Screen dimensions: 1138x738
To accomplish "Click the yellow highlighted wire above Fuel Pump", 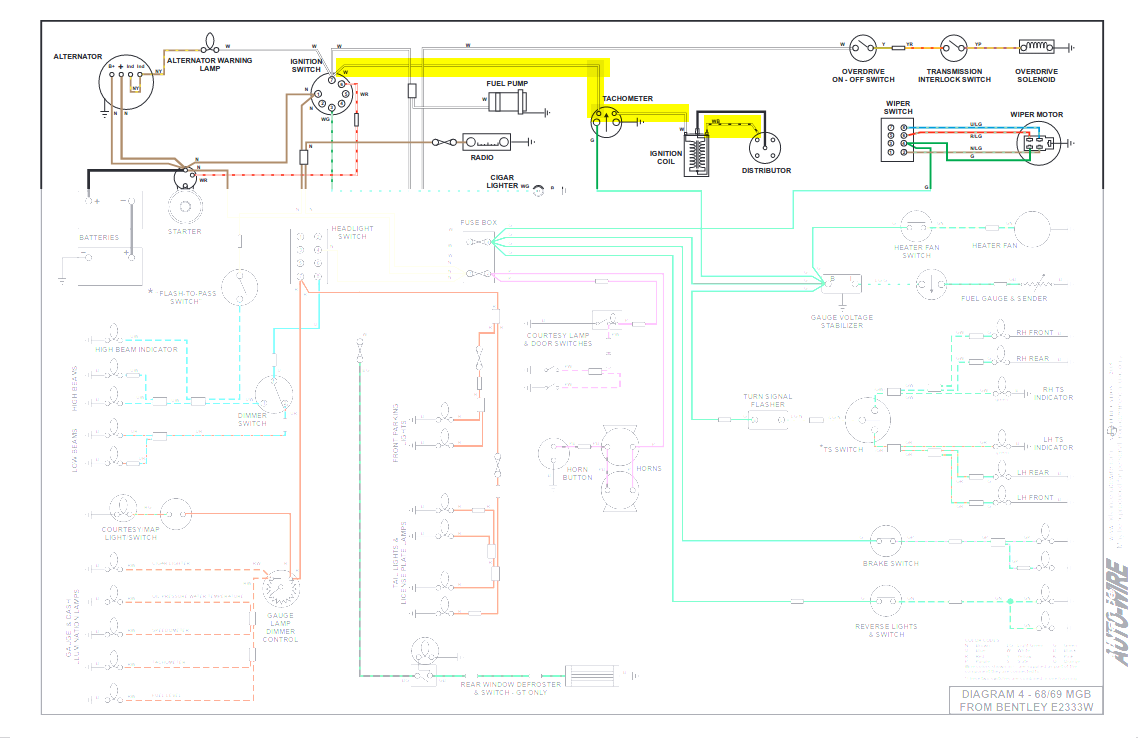I will (x=472, y=67).
